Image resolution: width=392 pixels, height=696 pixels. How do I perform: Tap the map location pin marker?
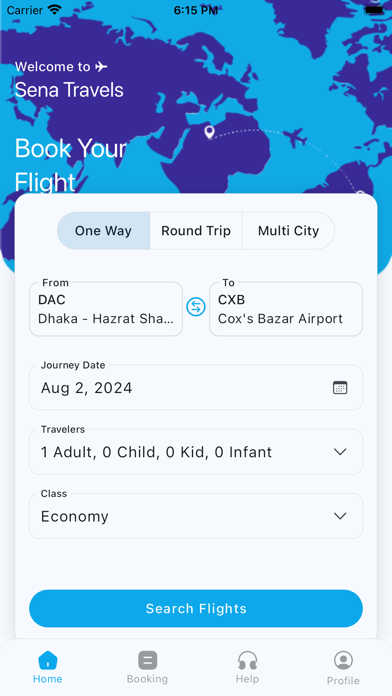209,132
